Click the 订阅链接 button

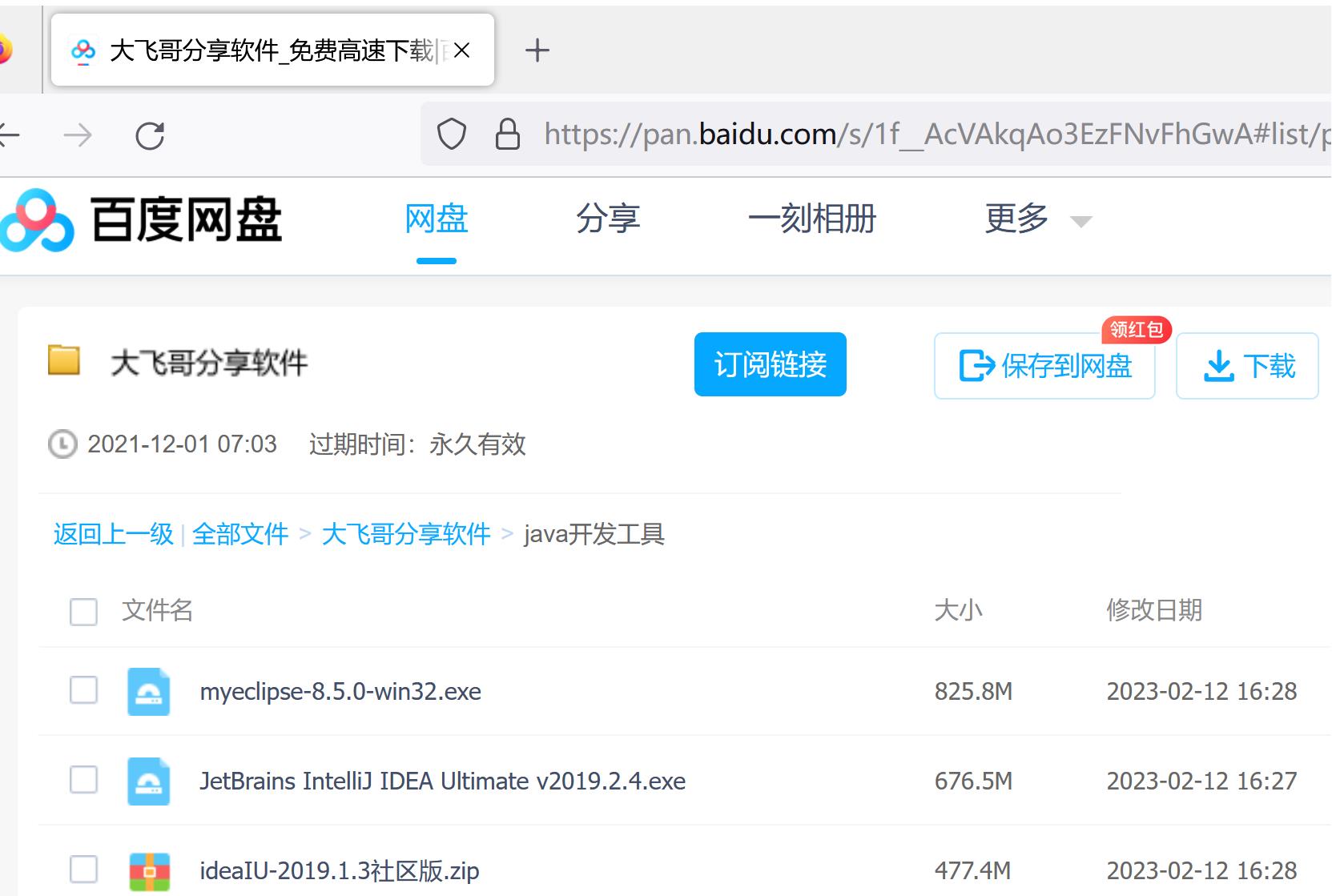[x=771, y=364]
